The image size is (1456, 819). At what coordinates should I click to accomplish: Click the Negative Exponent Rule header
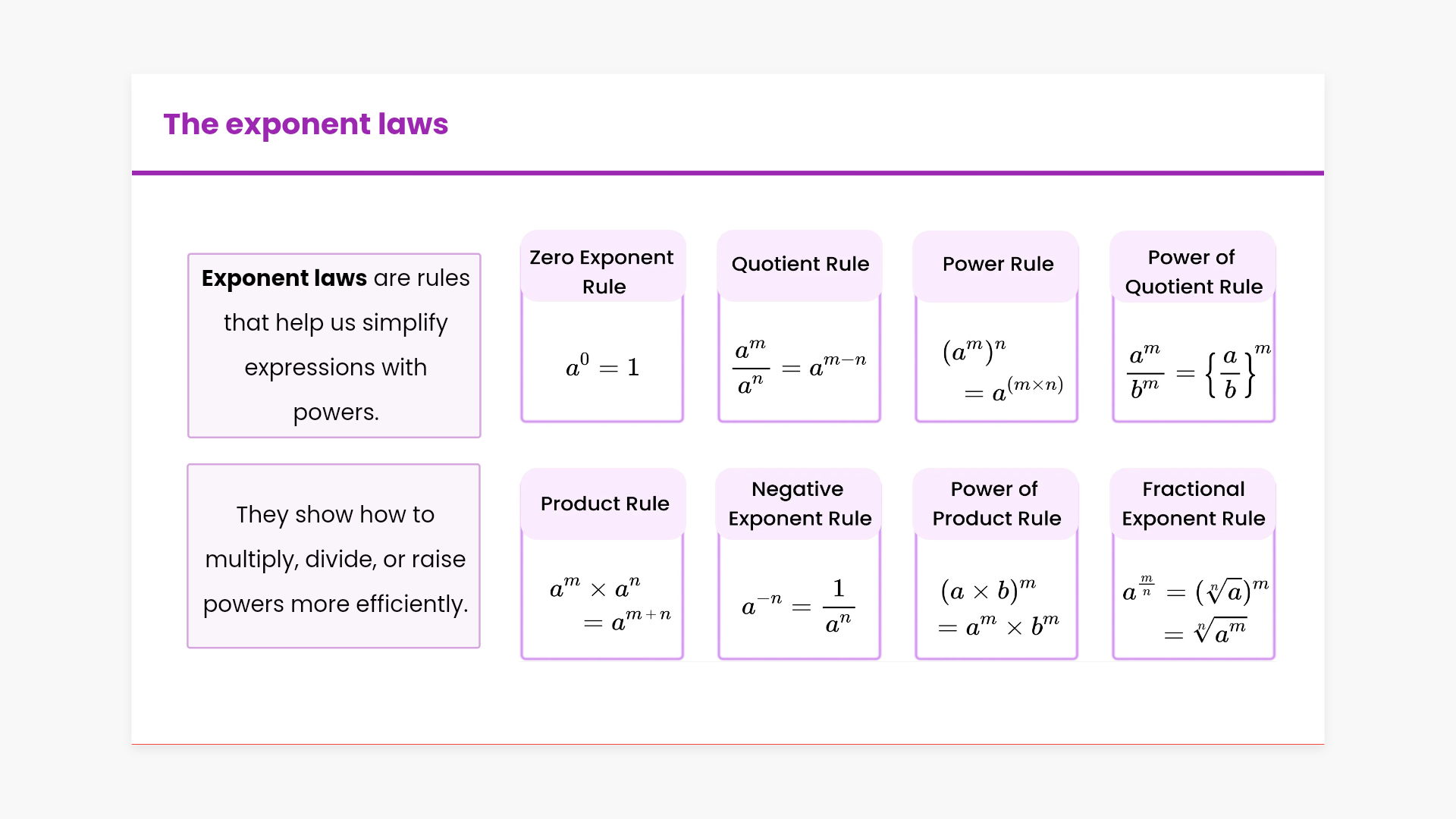click(799, 504)
